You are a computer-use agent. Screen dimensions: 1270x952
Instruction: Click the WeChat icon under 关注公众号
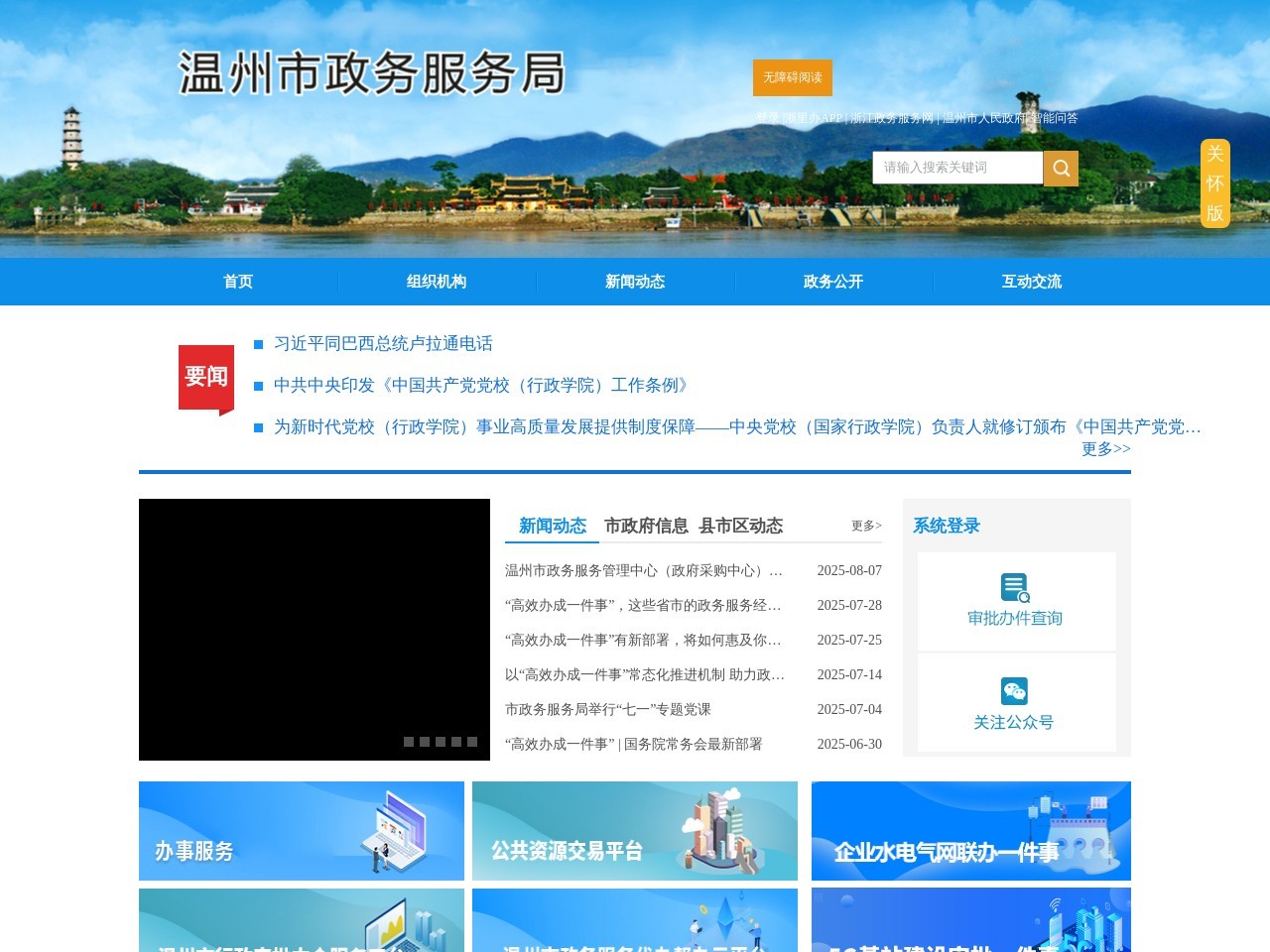(x=1014, y=691)
